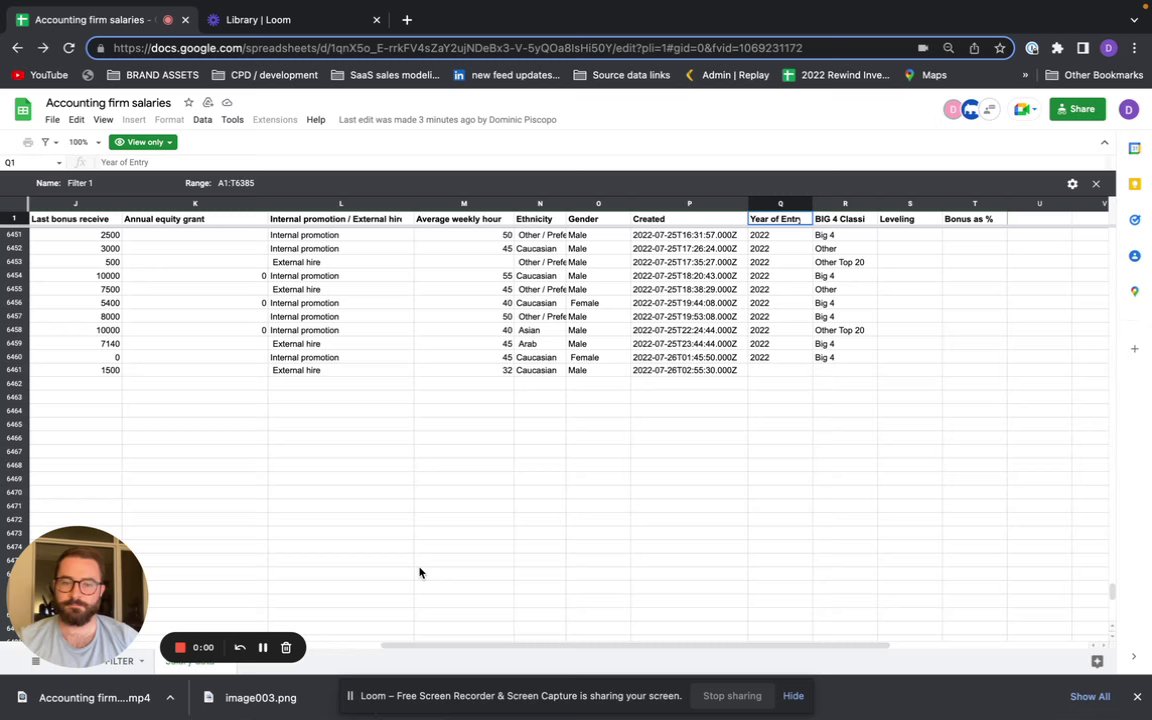The height and width of the screenshot is (720, 1152).
Task: Open the Other Bookmarks folder
Action: click(x=1094, y=75)
